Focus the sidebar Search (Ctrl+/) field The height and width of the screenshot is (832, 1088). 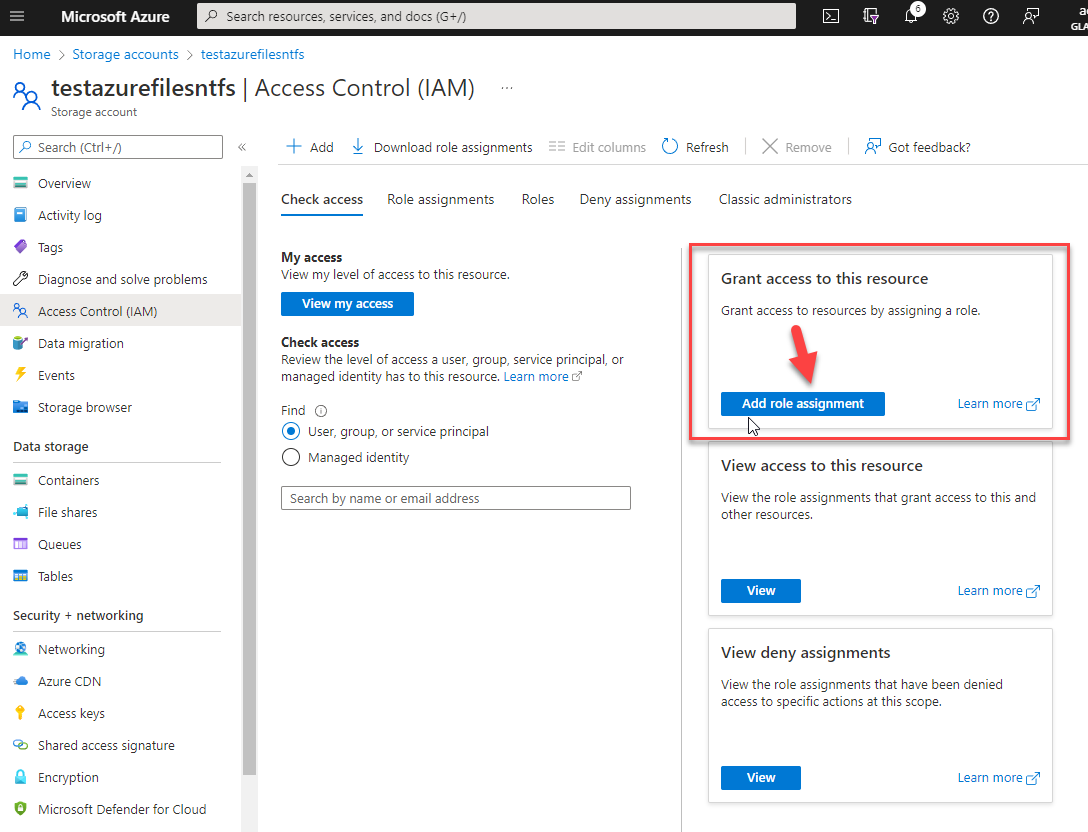(x=118, y=147)
